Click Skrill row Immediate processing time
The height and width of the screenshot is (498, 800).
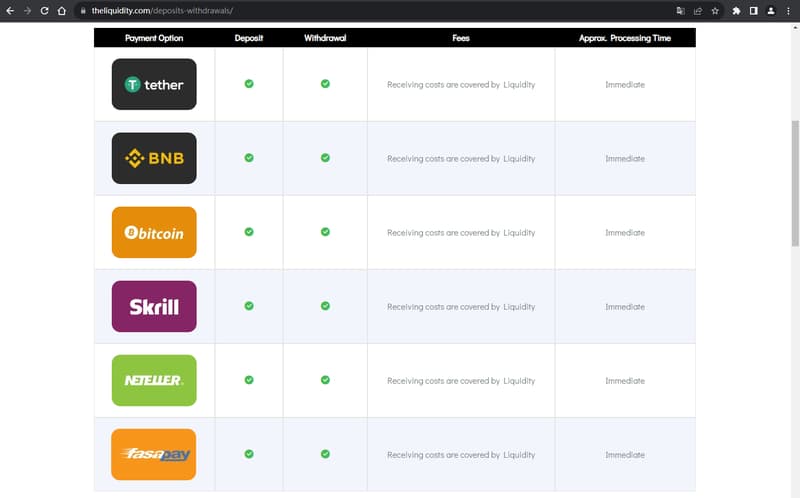pyautogui.click(x=625, y=307)
